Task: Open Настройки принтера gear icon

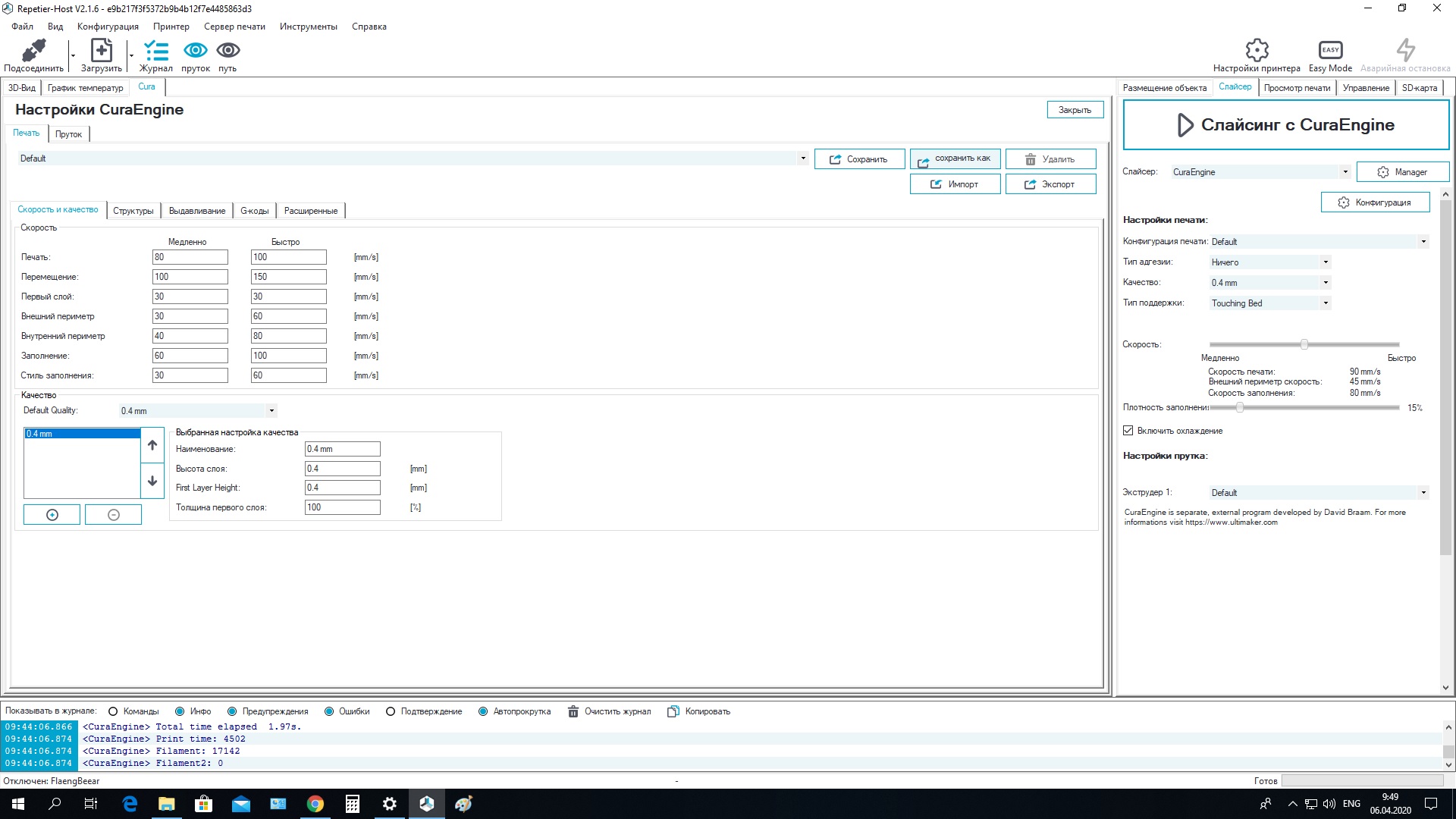Action: tap(1257, 50)
